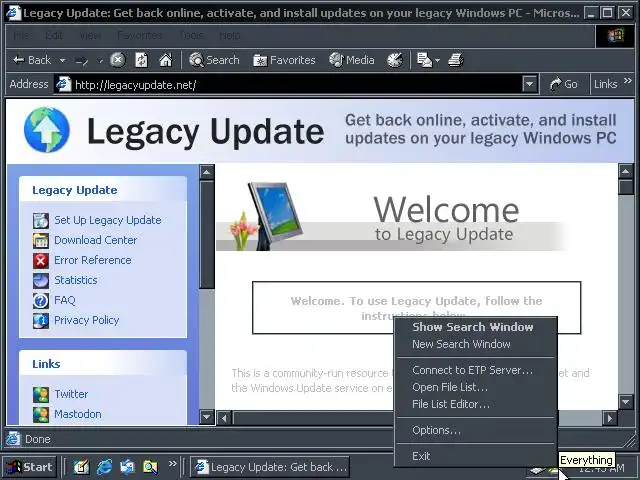Open the Statistics link
The height and width of the screenshot is (480, 640).
[76, 280]
